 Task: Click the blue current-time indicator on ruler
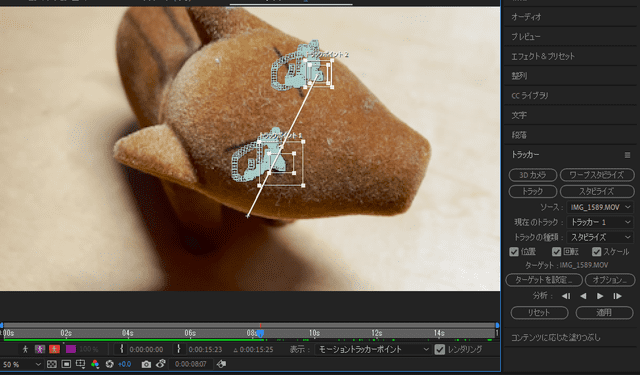[260, 333]
